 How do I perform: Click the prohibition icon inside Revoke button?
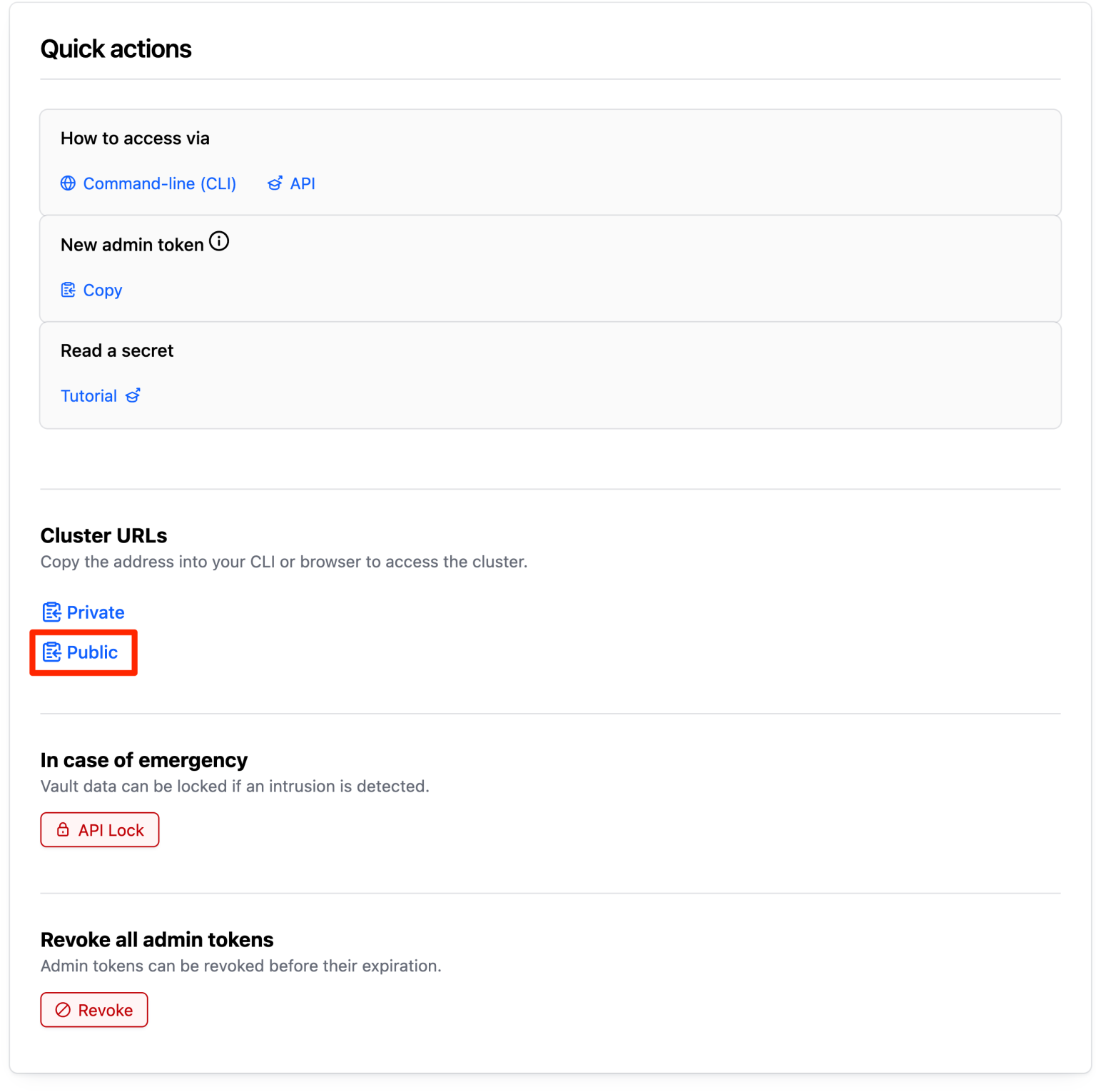tap(63, 1010)
